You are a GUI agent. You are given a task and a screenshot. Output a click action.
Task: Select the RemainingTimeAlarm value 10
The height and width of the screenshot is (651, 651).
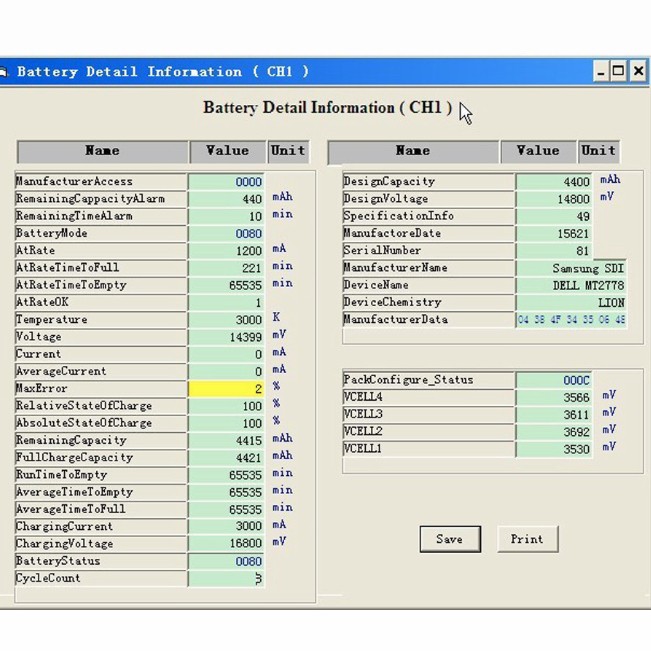(x=226, y=216)
